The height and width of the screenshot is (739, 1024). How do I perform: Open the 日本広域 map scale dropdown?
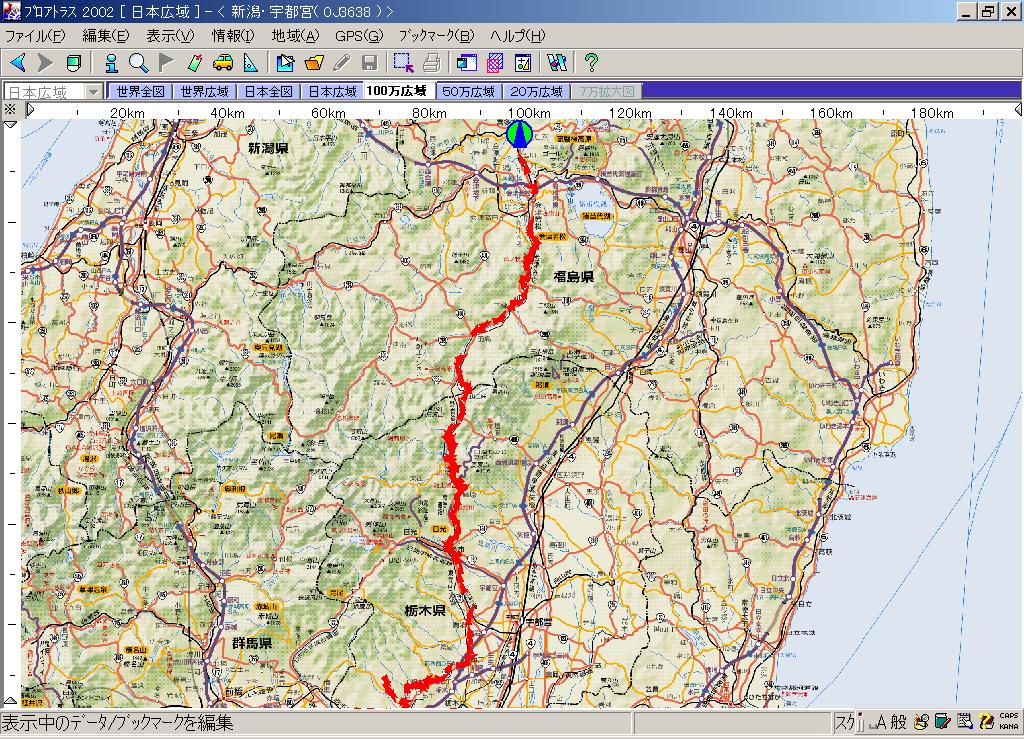pos(94,91)
